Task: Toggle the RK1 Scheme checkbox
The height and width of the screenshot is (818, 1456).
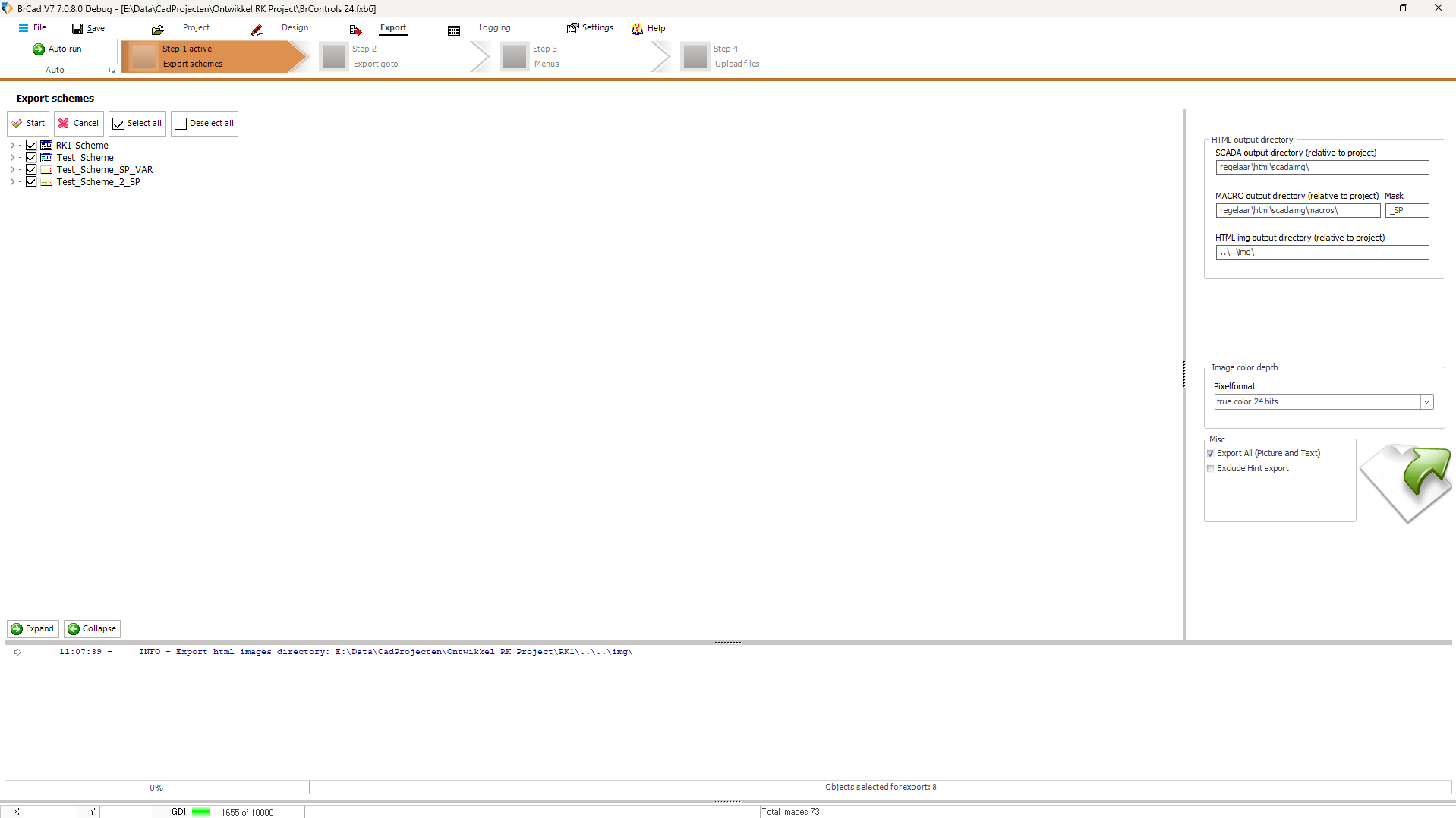Action: tap(31, 146)
